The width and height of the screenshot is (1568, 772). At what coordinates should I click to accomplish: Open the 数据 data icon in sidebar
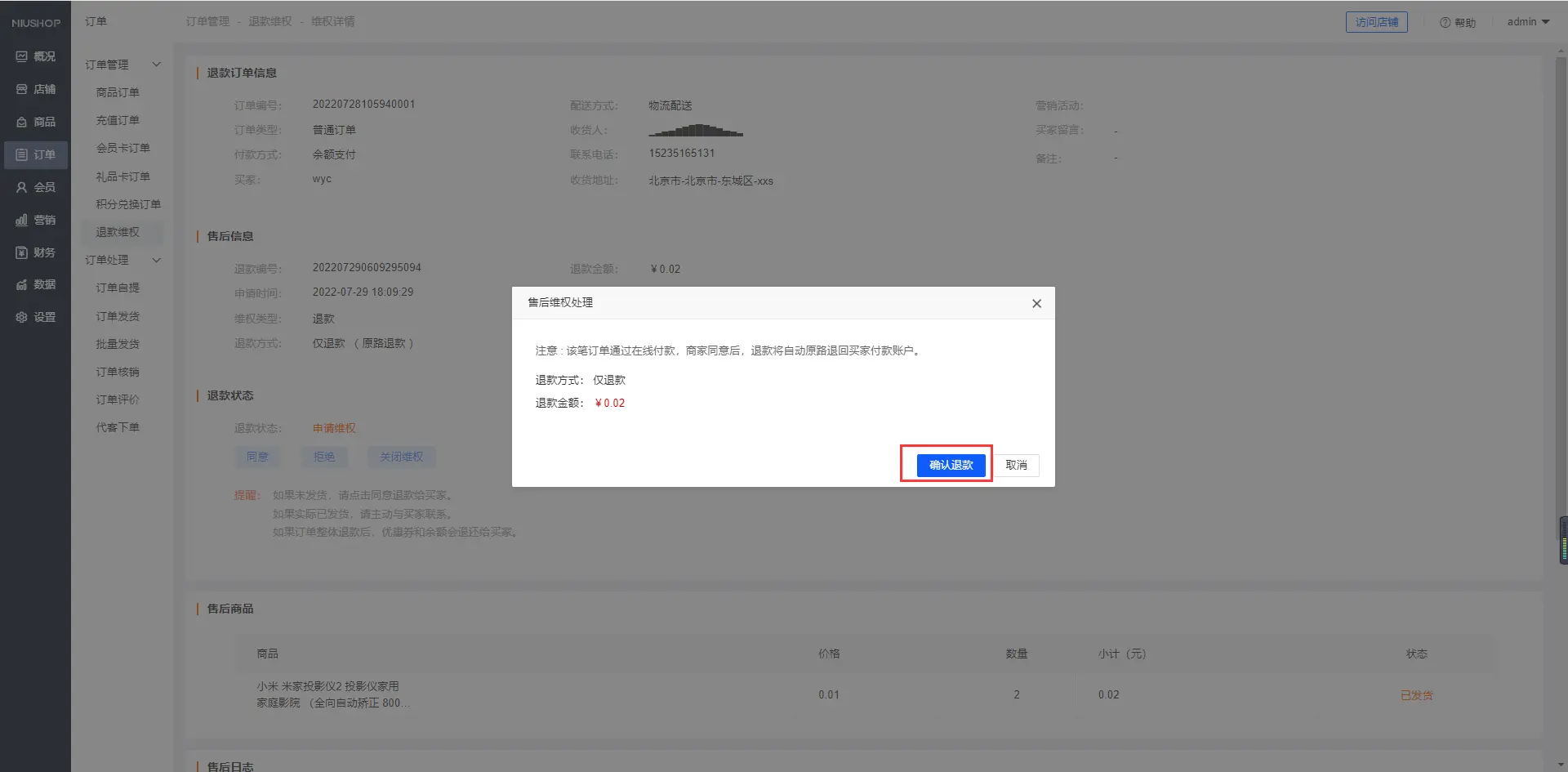point(22,284)
